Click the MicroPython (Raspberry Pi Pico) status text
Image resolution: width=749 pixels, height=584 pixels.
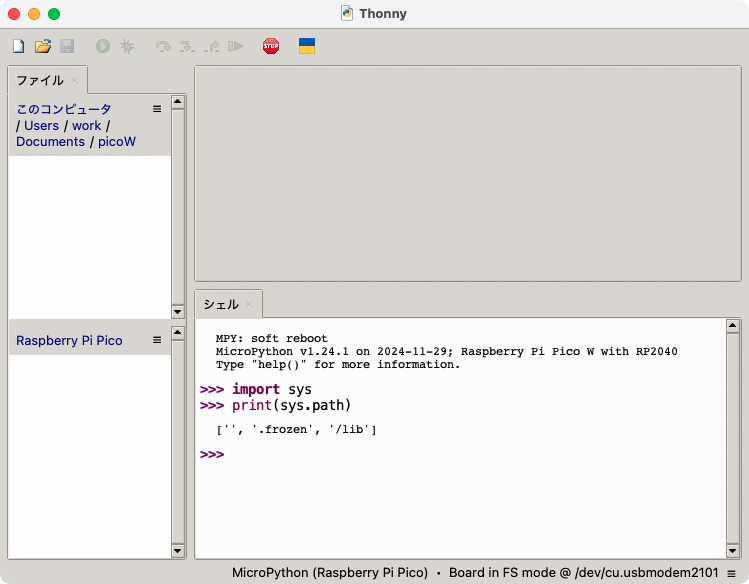click(x=330, y=573)
